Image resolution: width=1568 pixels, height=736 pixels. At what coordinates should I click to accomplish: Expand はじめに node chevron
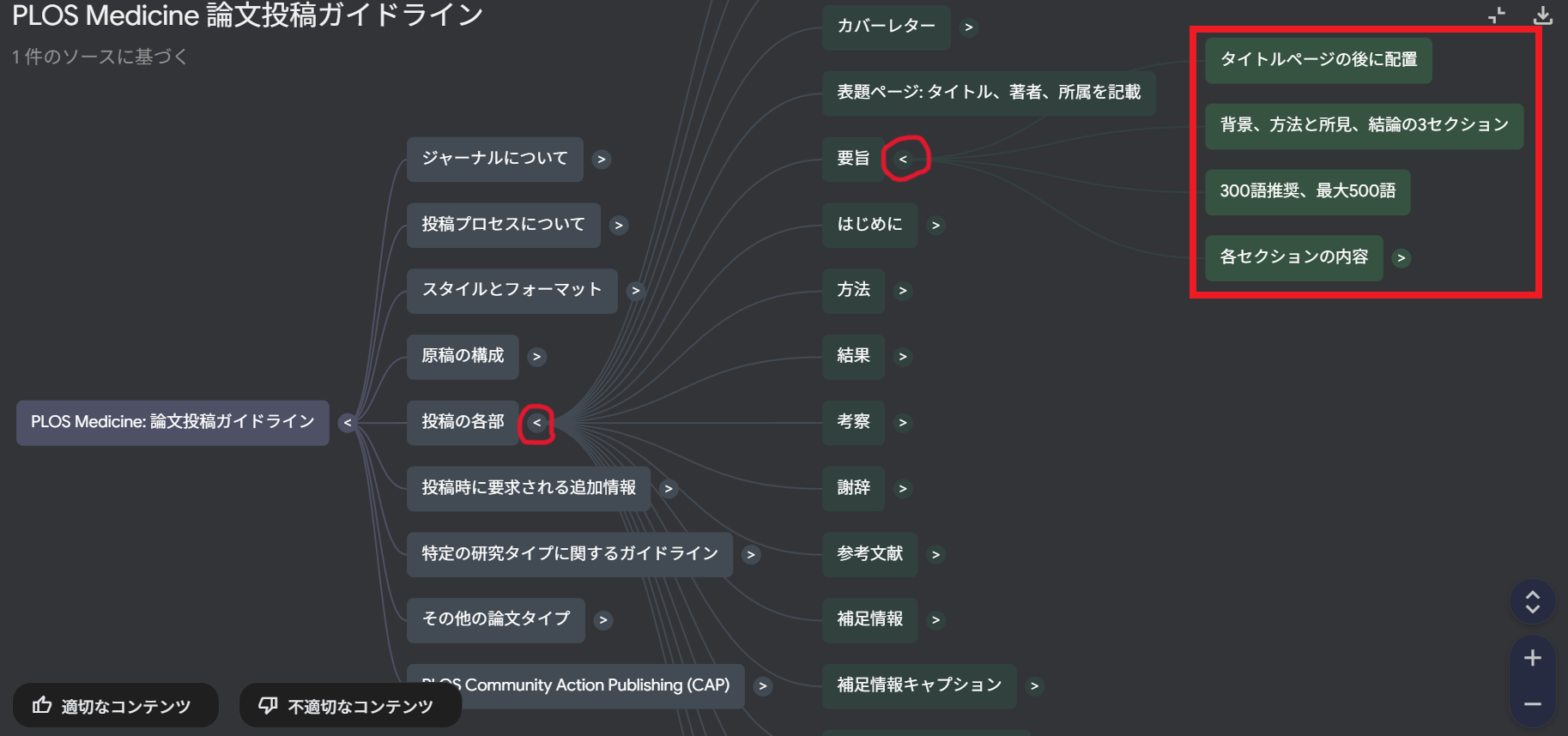pyautogui.click(x=936, y=226)
